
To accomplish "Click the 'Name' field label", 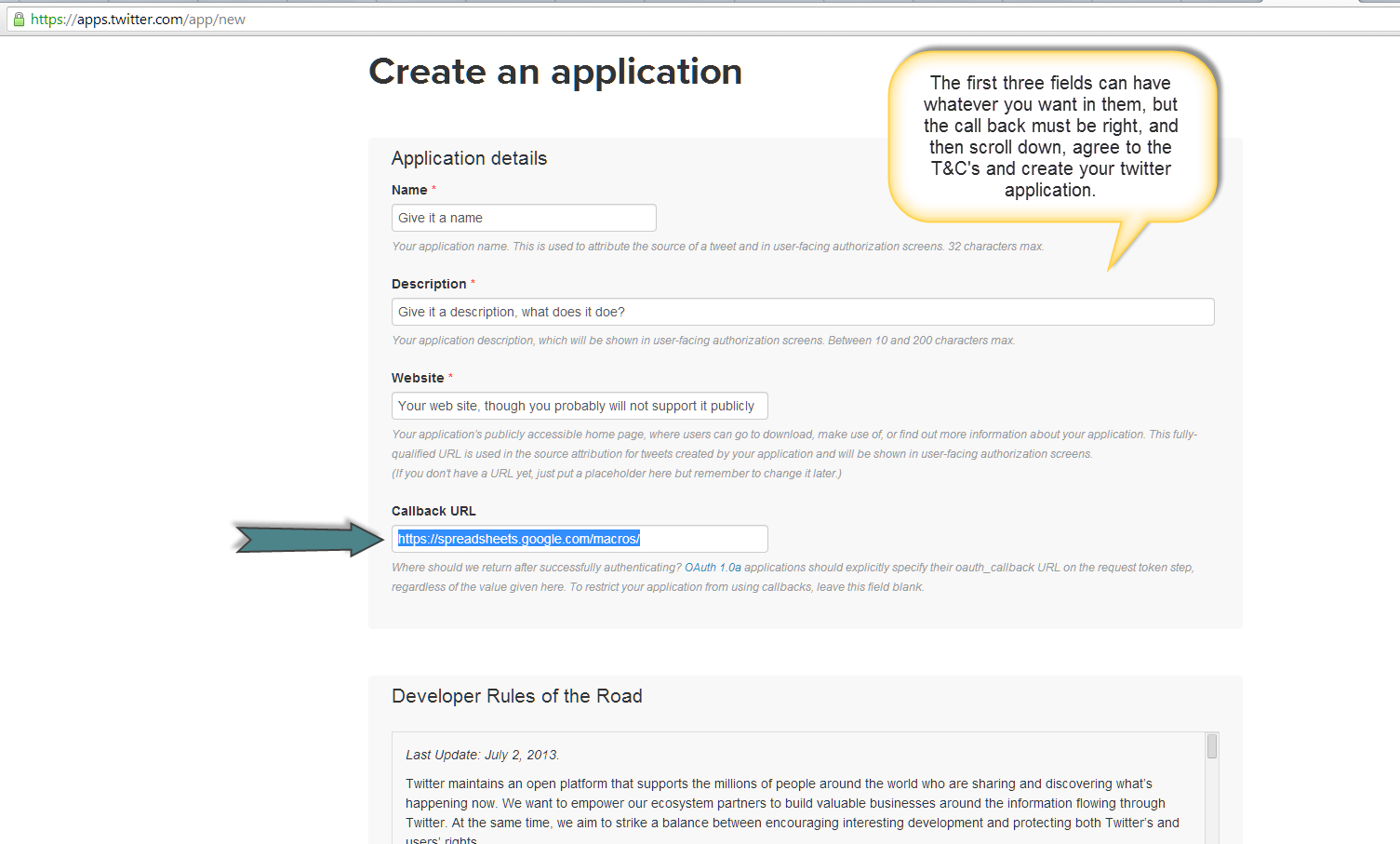I will tap(409, 190).
